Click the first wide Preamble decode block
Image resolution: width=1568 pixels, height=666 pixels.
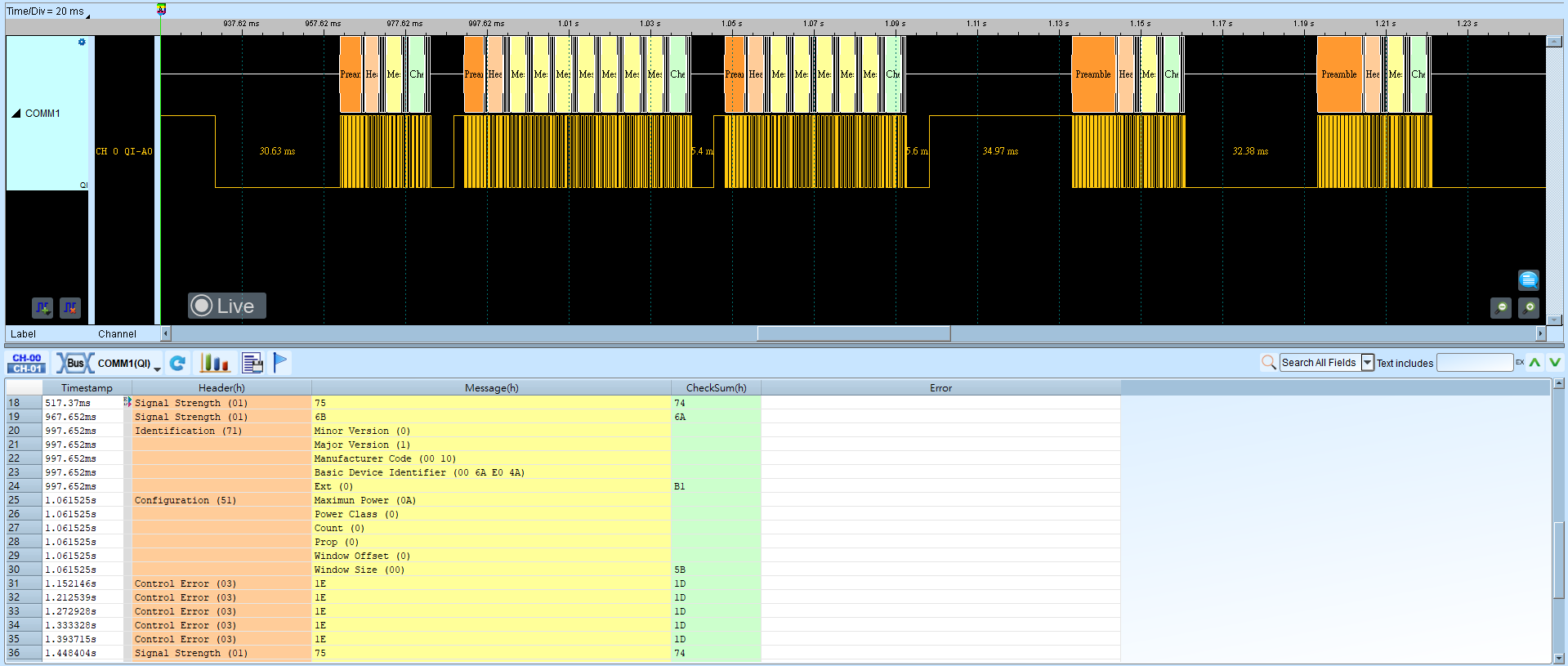[1093, 74]
